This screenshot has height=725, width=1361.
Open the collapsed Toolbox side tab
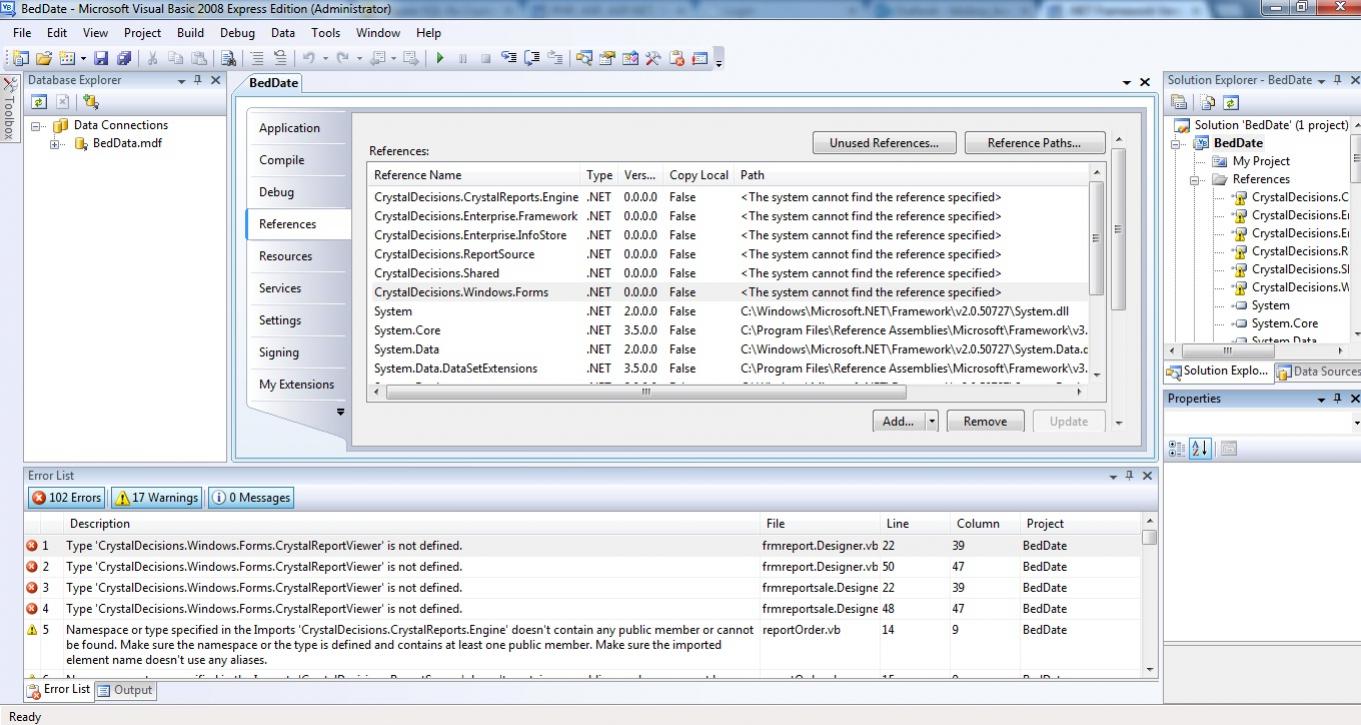pos(9,110)
